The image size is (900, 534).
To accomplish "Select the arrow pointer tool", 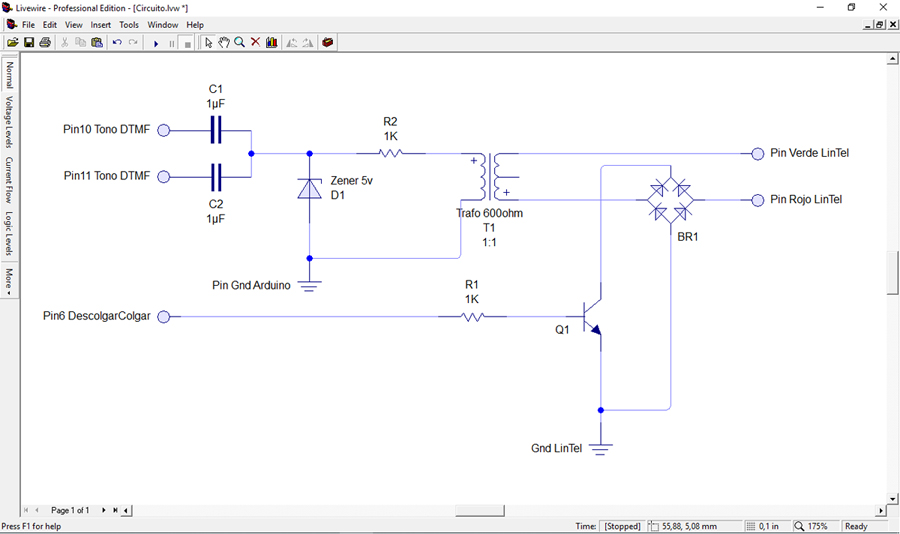I will [208, 42].
